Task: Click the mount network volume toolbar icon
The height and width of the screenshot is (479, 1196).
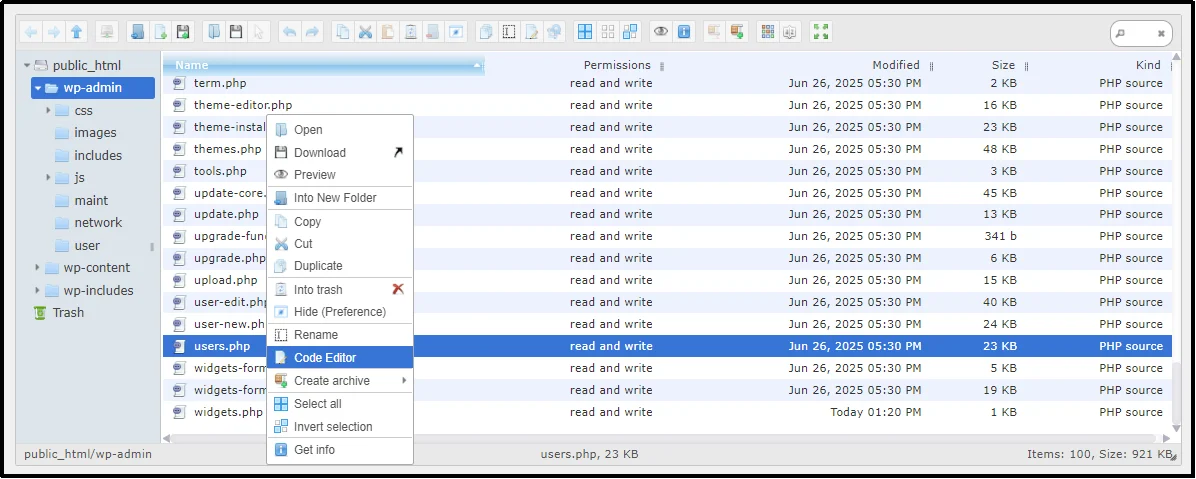Action: point(107,31)
